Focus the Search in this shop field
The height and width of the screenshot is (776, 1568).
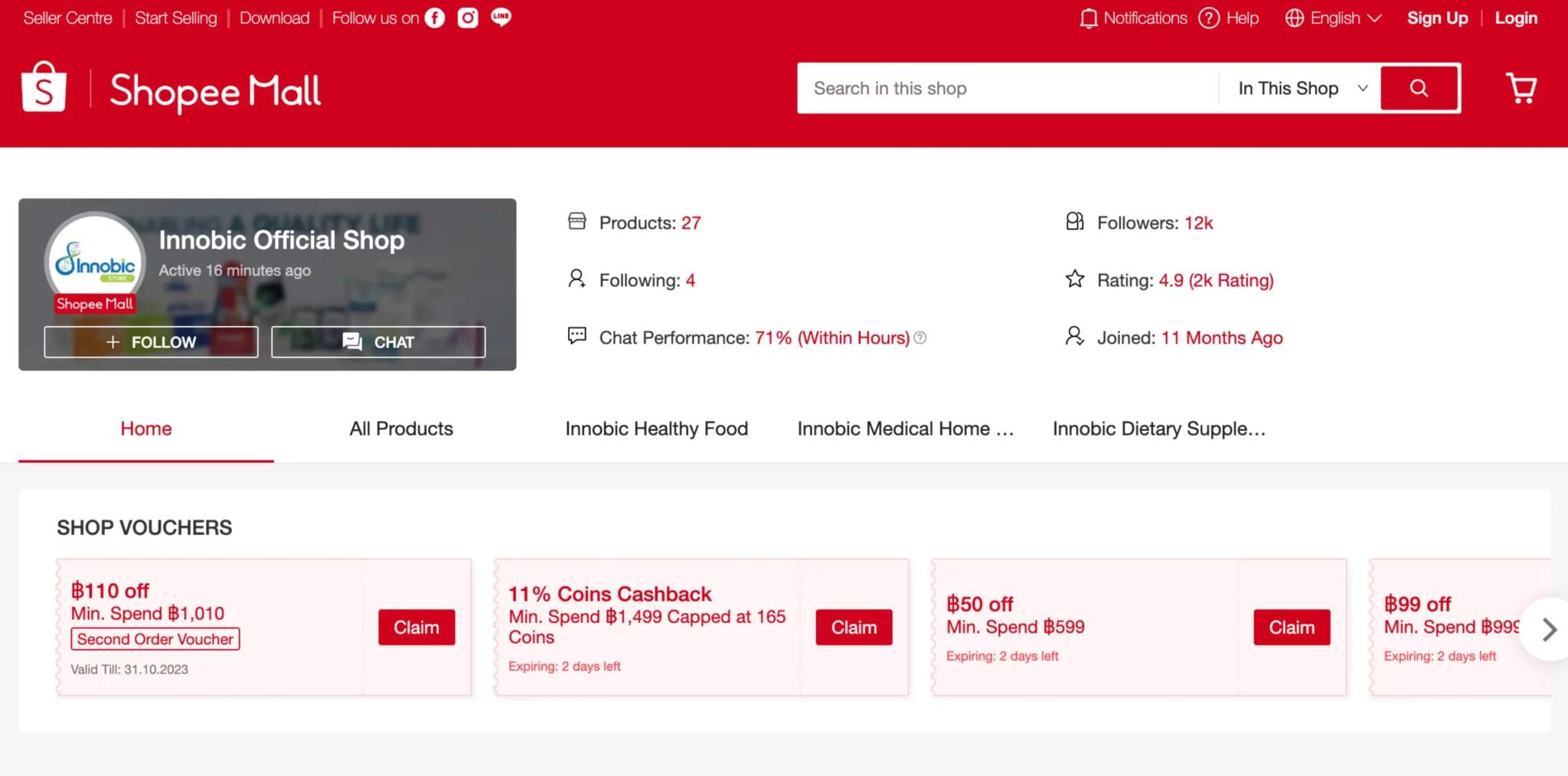pos(1008,88)
